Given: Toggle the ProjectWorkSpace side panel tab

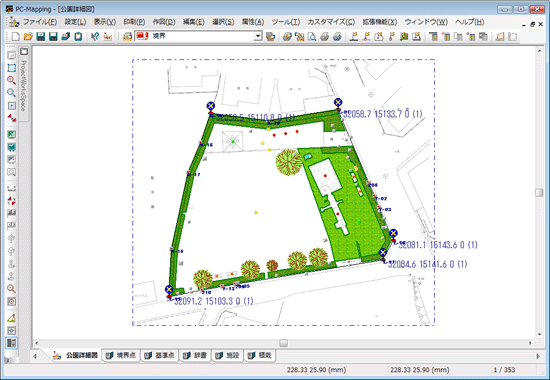Looking at the screenshot, I should (24, 86).
